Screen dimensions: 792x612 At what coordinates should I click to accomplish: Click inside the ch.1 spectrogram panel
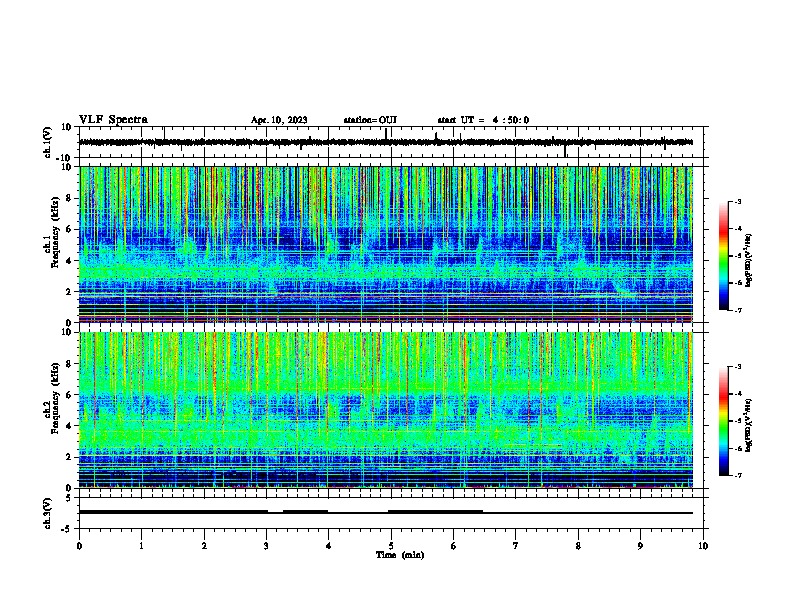(x=386, y=244)
